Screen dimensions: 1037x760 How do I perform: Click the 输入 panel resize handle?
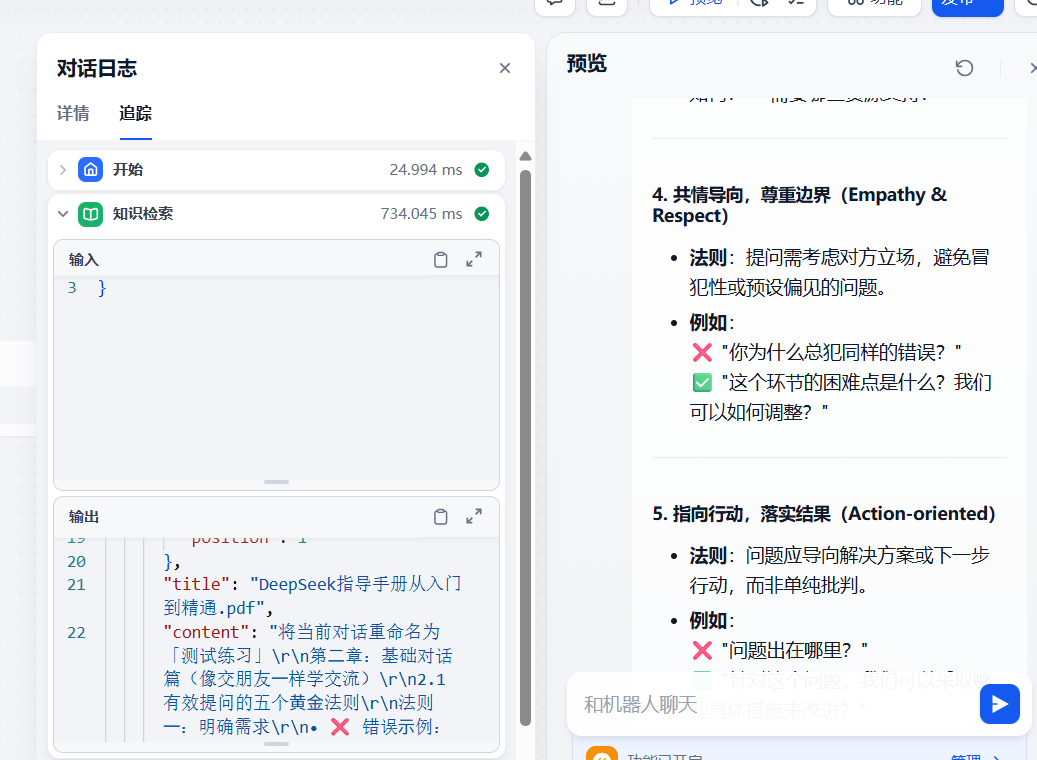276,482
